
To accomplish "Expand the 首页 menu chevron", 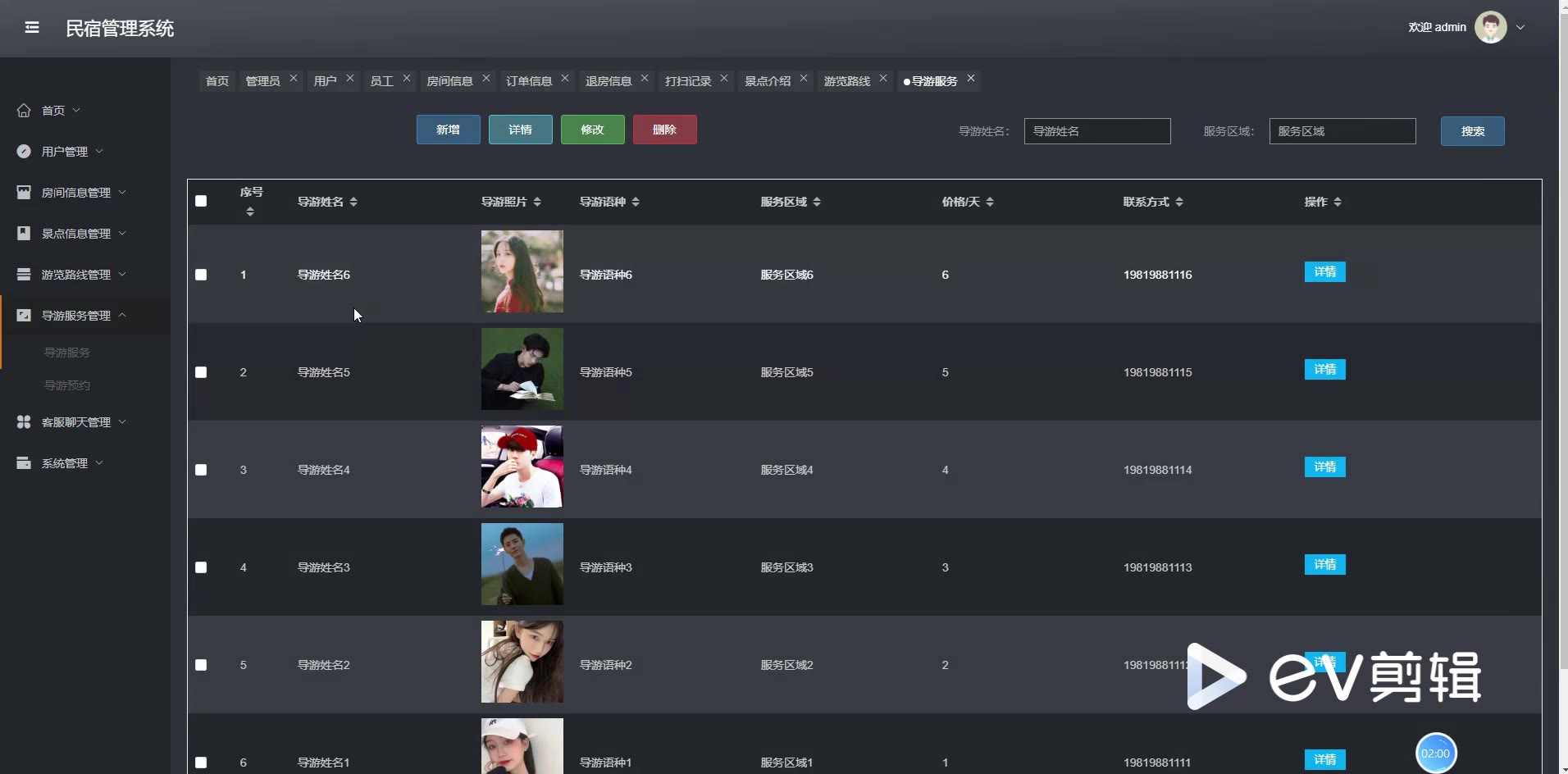I will [76, 110].
